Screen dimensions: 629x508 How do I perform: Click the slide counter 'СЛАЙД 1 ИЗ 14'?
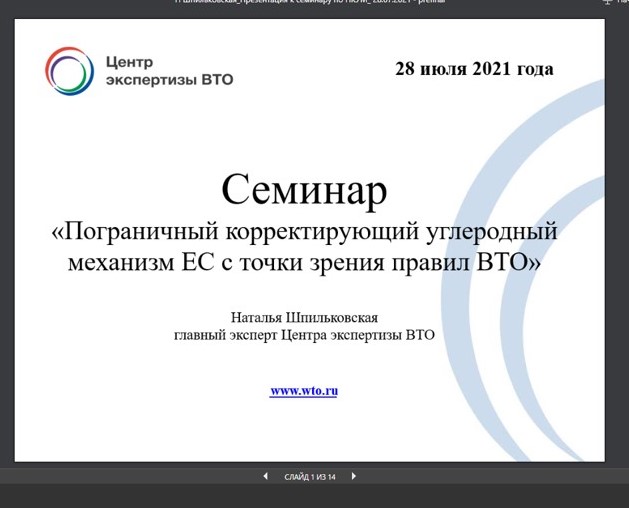click(x=310, y=477)
